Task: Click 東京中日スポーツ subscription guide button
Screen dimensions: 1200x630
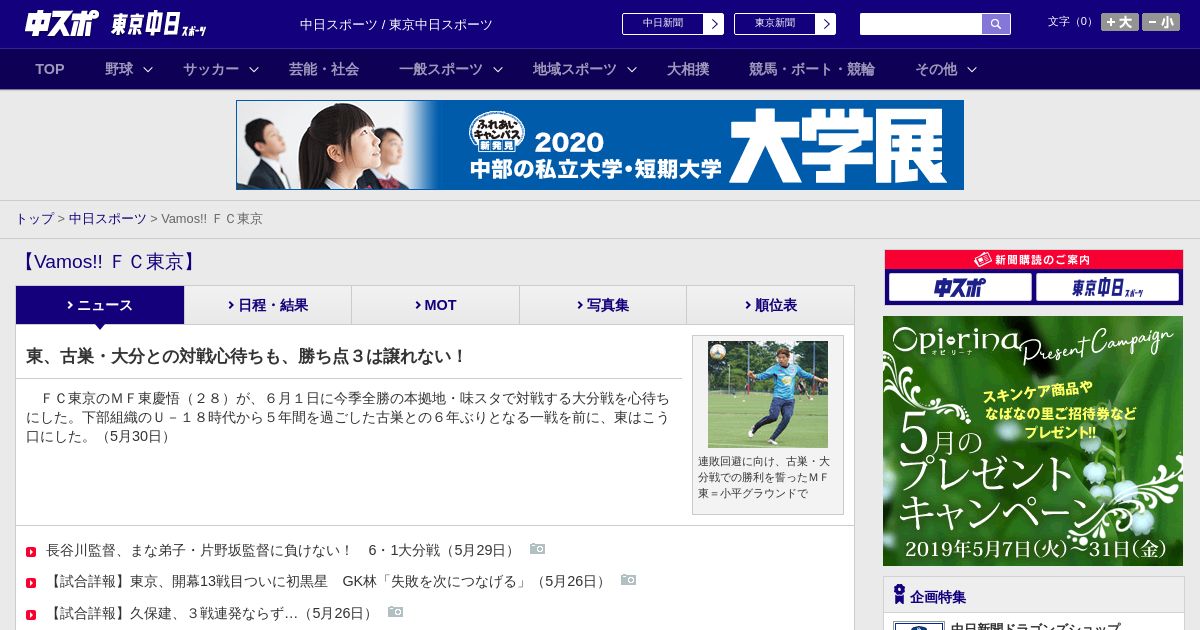Action: tap(1107, 288)
